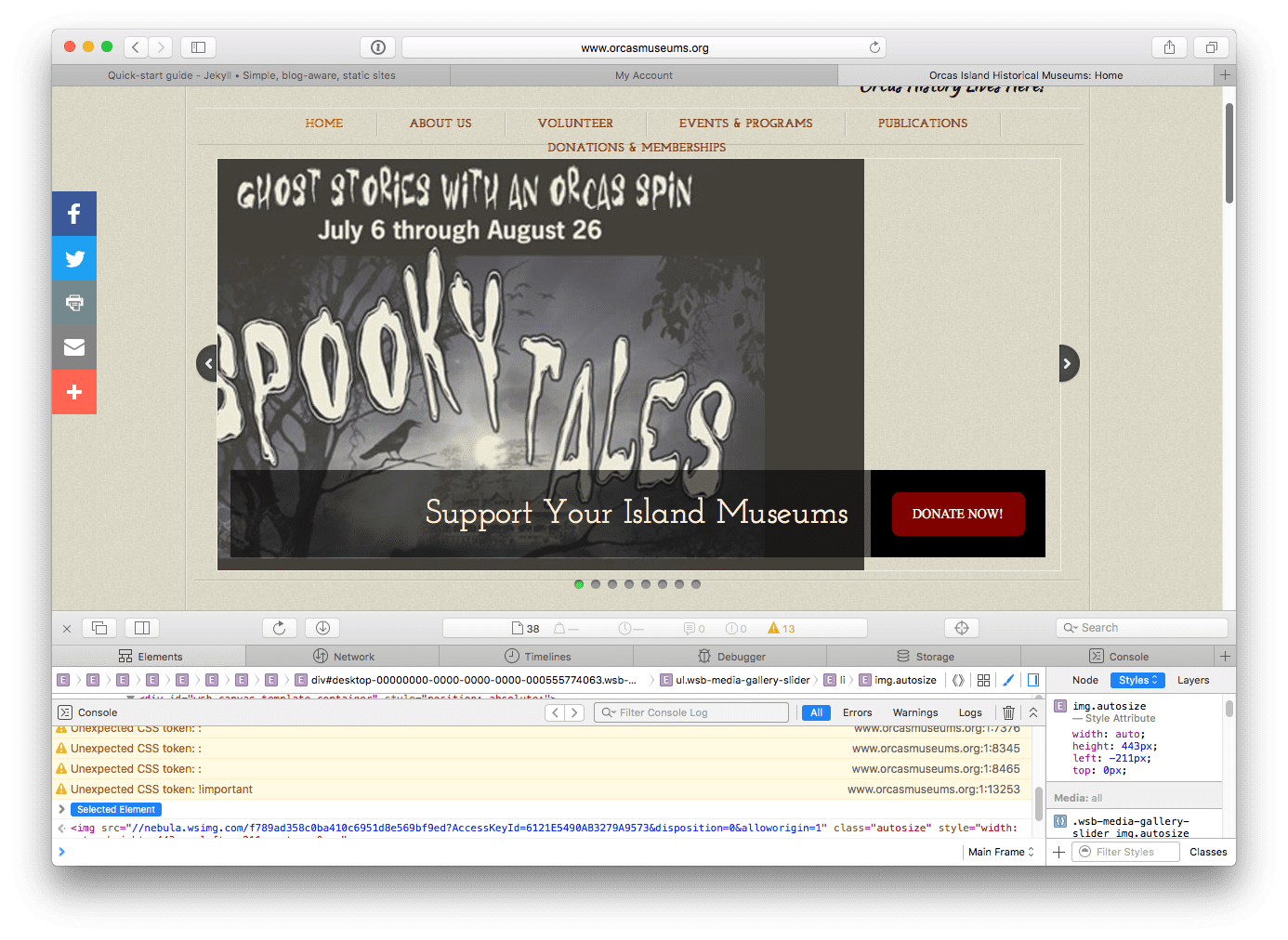
Task: Click the download web archive icon
Action: [322, 628]
